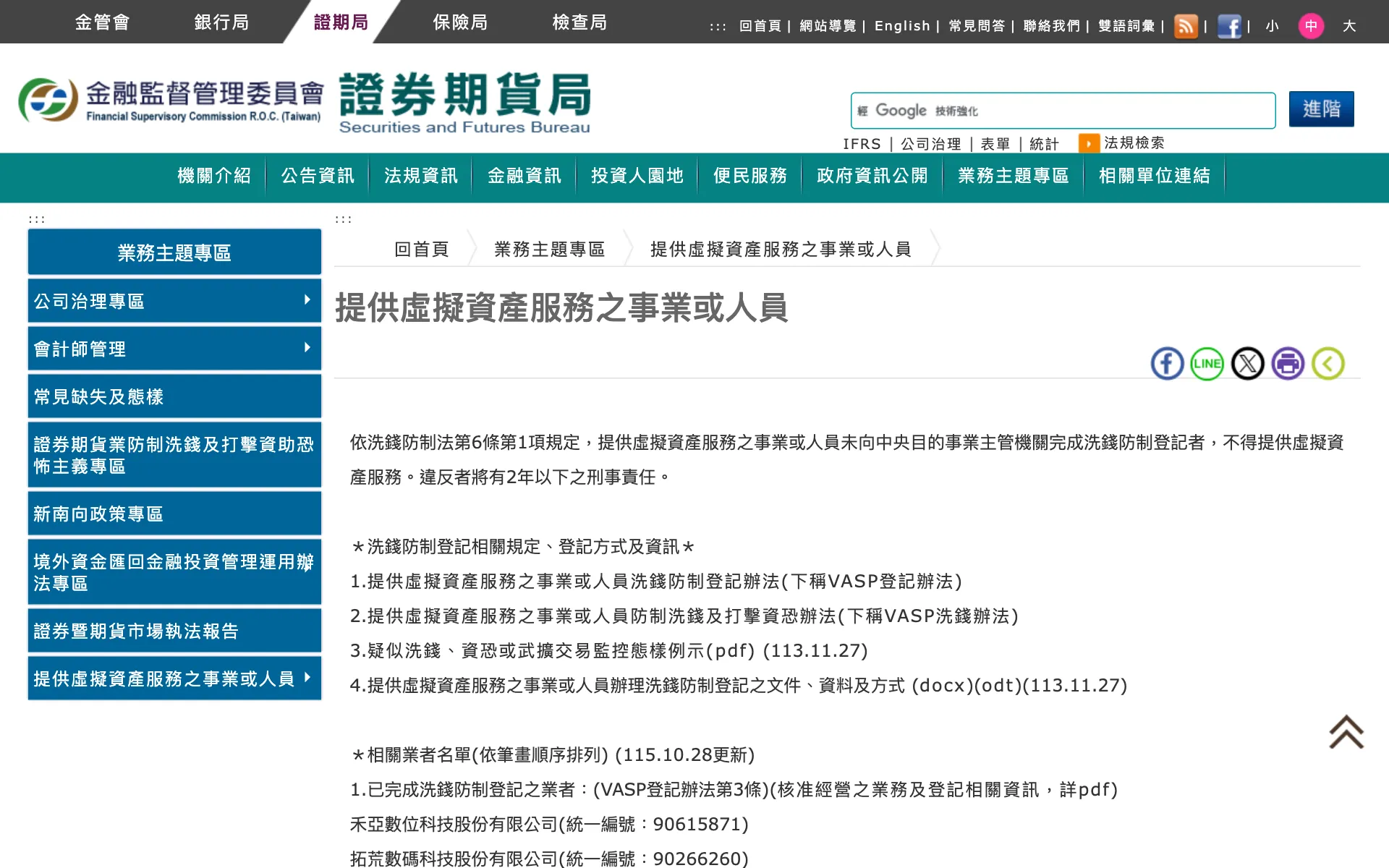Open 公告資訊 main menu
Screen dimensions: 1389x868
(318, 176)
